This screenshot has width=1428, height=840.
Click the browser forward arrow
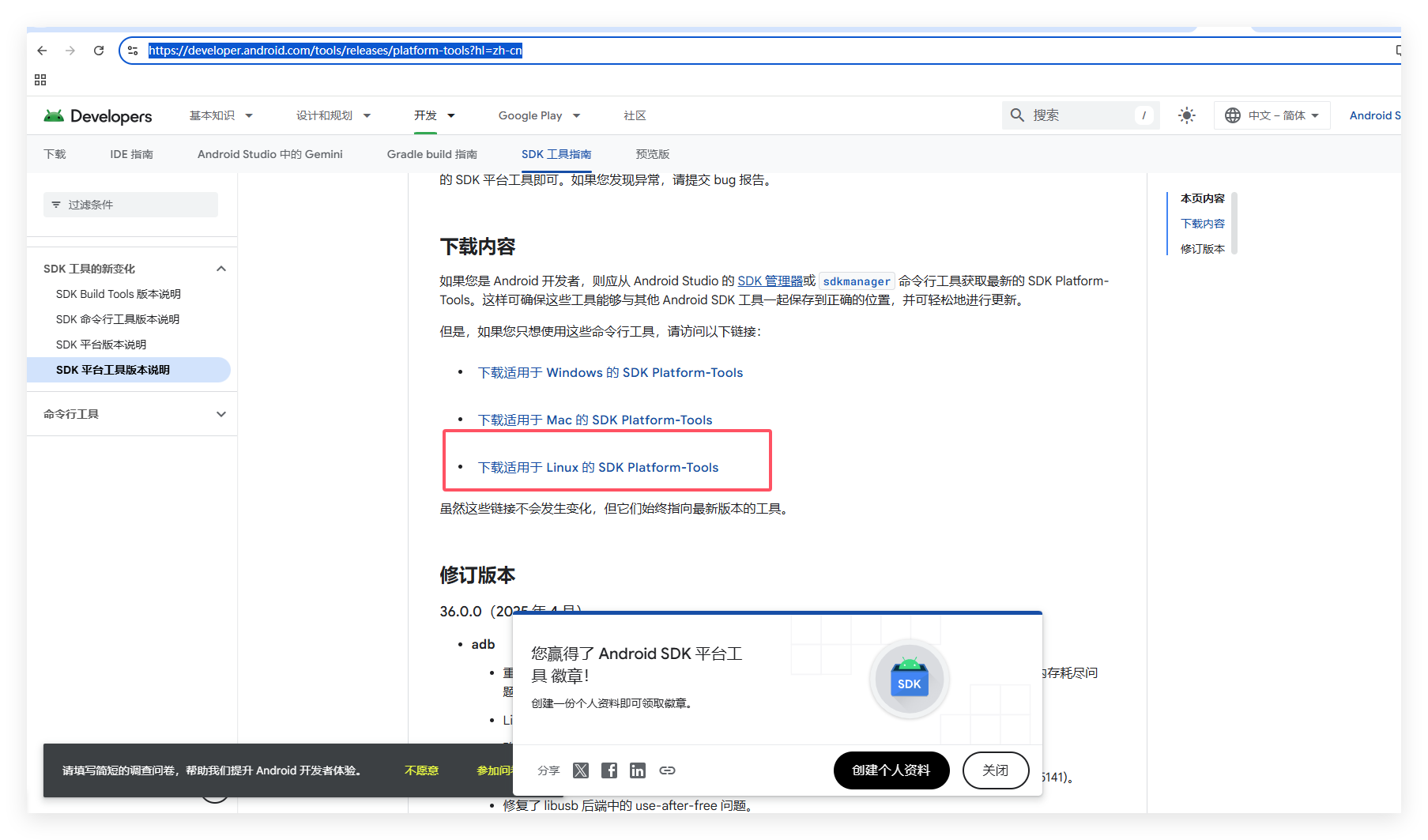(x=70, y=50)
